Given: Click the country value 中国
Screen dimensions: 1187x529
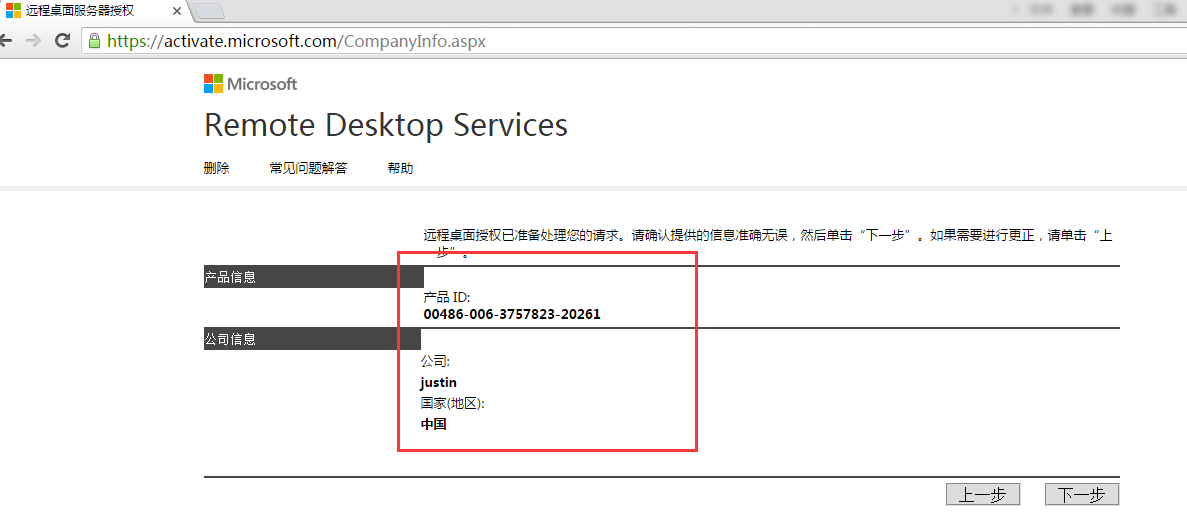Looking at the screenshot, I should point(434,424).
